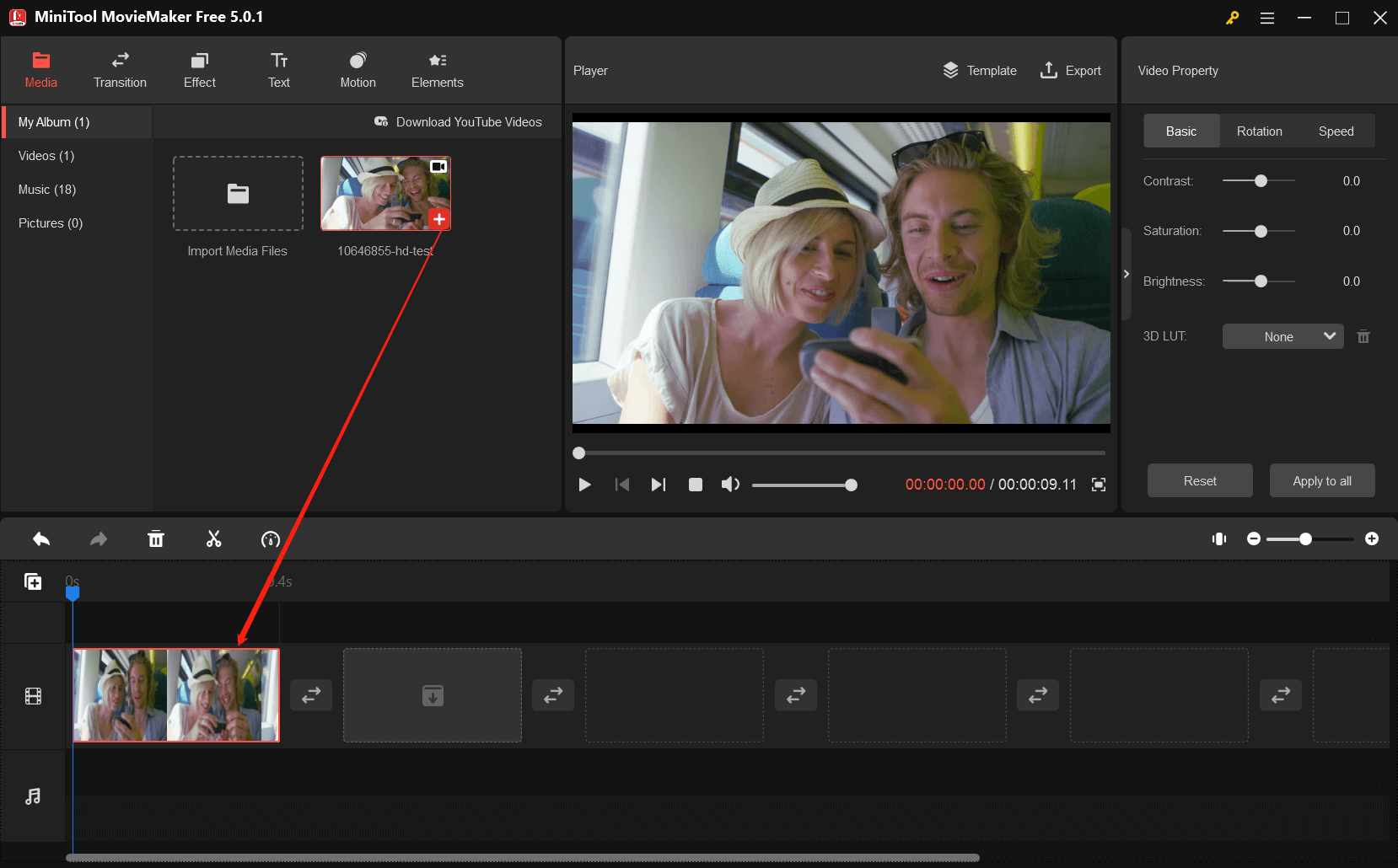Click the timeline horizontal scrollbar
1398x868 pixels.
[x=523, y=858]
